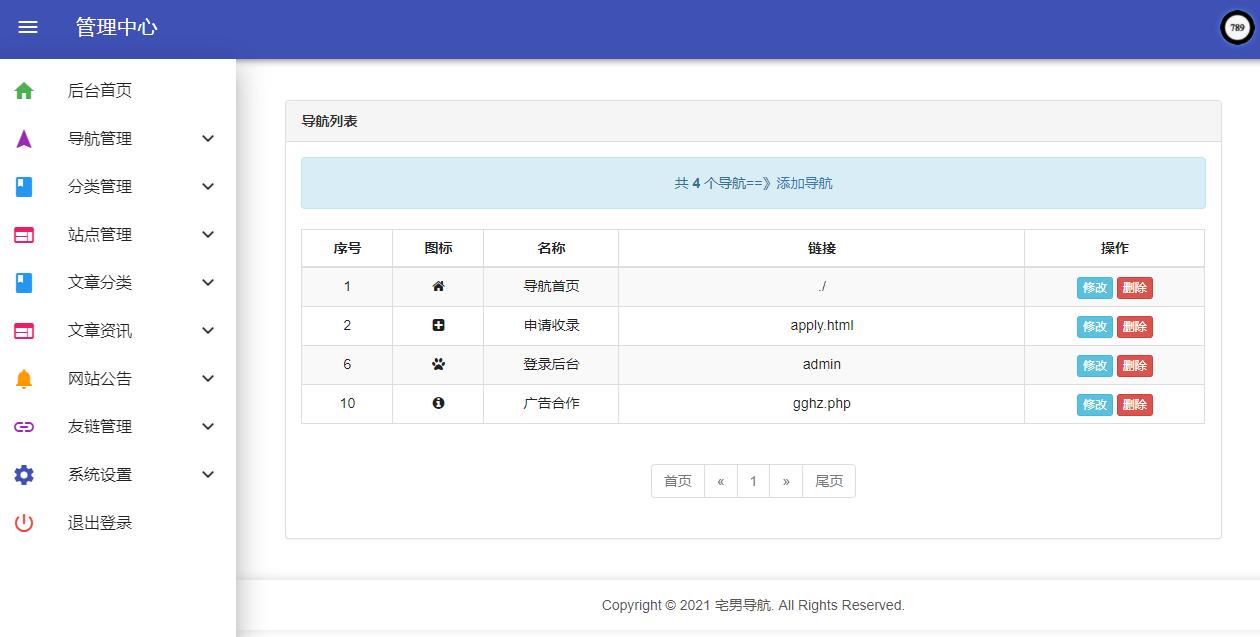Expand the 文章资讯 chevron
Image resolution: width=1260 pixels, height=637 pixels.
coord(208,331)
